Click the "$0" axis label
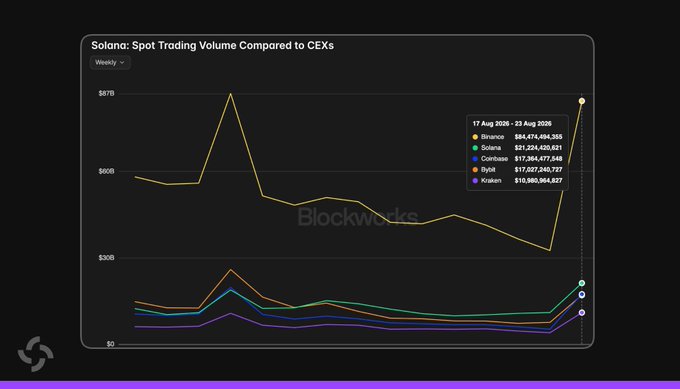Viewport: 680px width, 389px height. 111,344
